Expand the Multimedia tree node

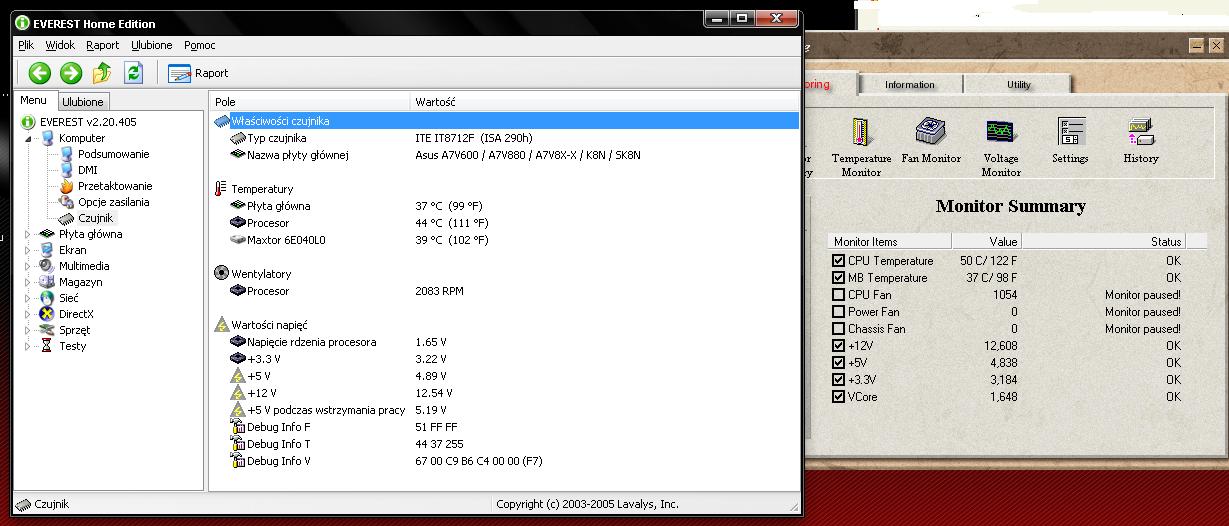[x=28, y=266]
